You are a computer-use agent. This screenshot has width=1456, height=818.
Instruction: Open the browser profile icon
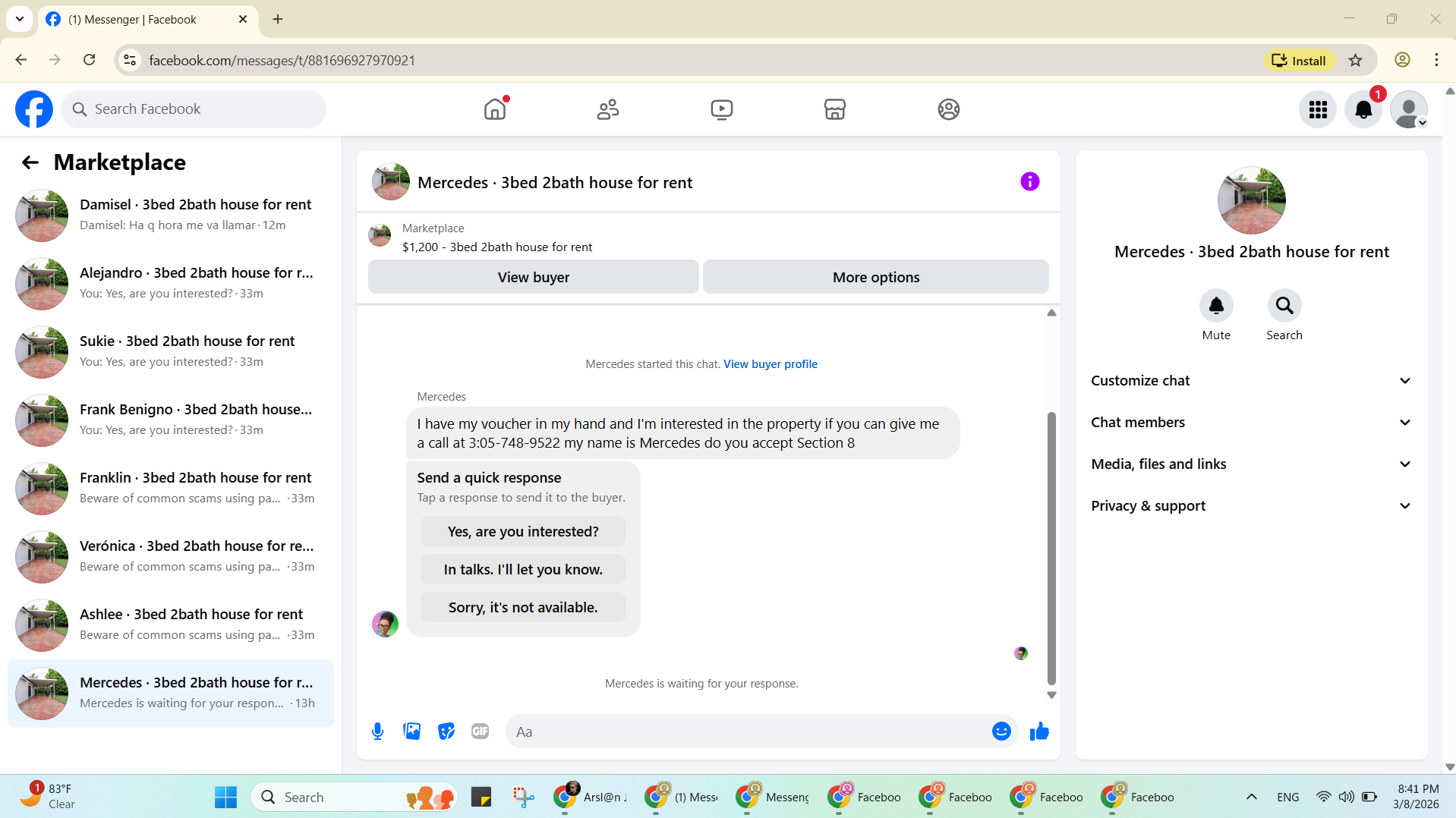coord(1402,60)
